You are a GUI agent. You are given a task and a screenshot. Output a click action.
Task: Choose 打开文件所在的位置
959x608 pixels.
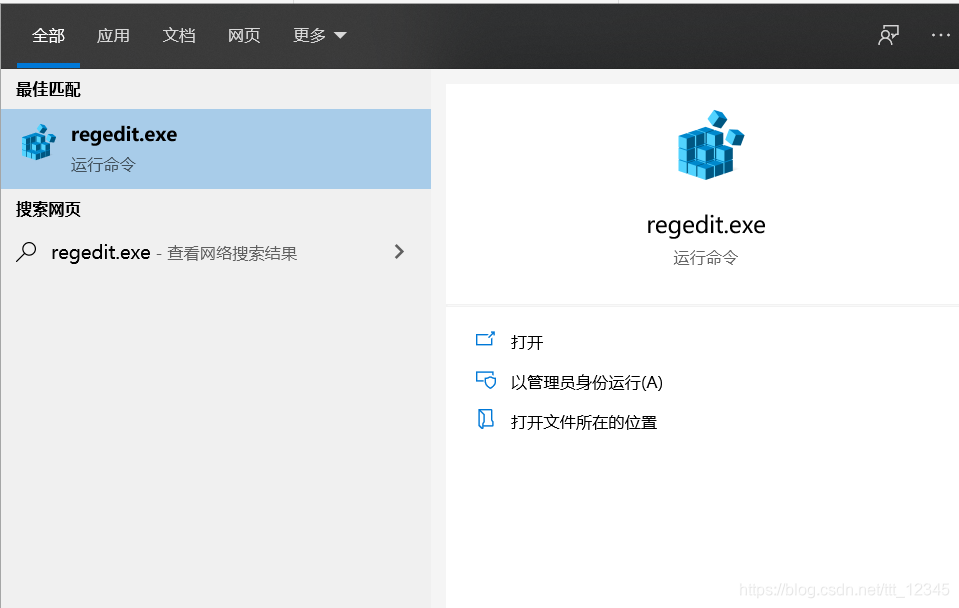pyautogui.click(x=584, y=422)
